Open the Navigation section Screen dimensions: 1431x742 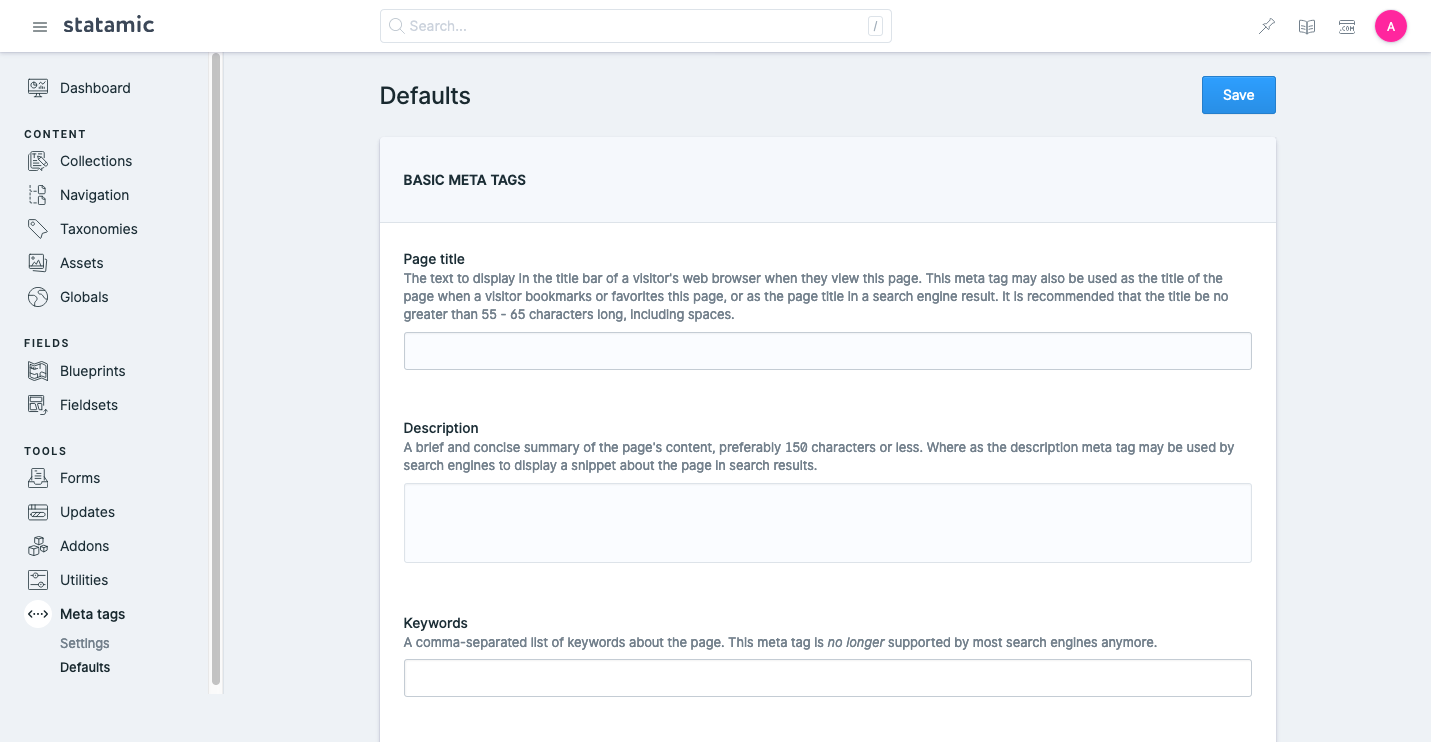coord(94,195)
